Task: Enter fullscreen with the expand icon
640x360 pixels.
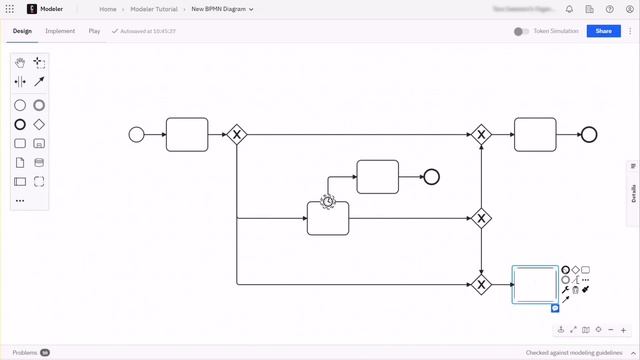Action: point(573,330)
